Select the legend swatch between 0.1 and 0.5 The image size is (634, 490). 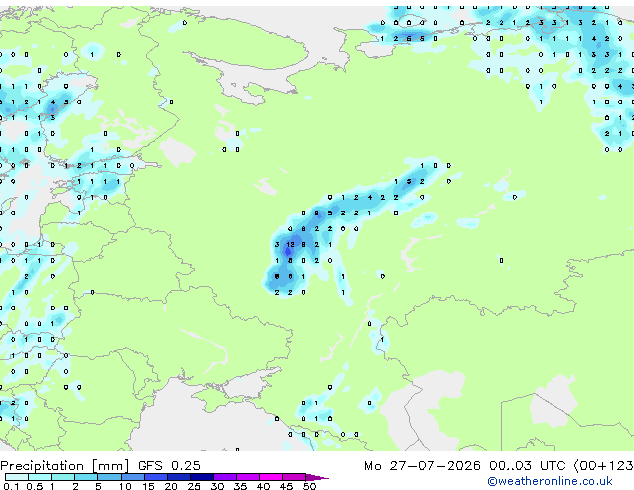click(x=17, y=477)
